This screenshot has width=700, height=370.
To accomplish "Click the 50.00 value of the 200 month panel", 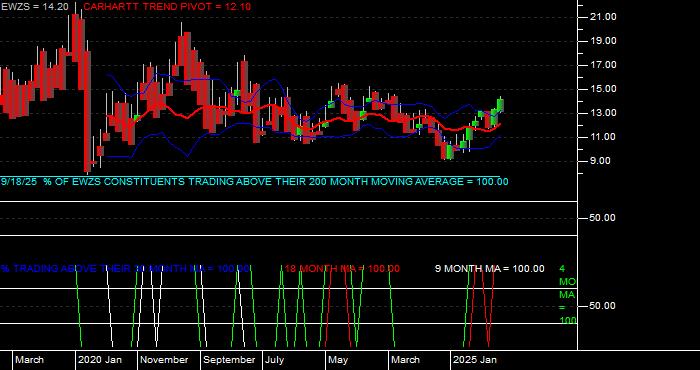I will (604, 218).
